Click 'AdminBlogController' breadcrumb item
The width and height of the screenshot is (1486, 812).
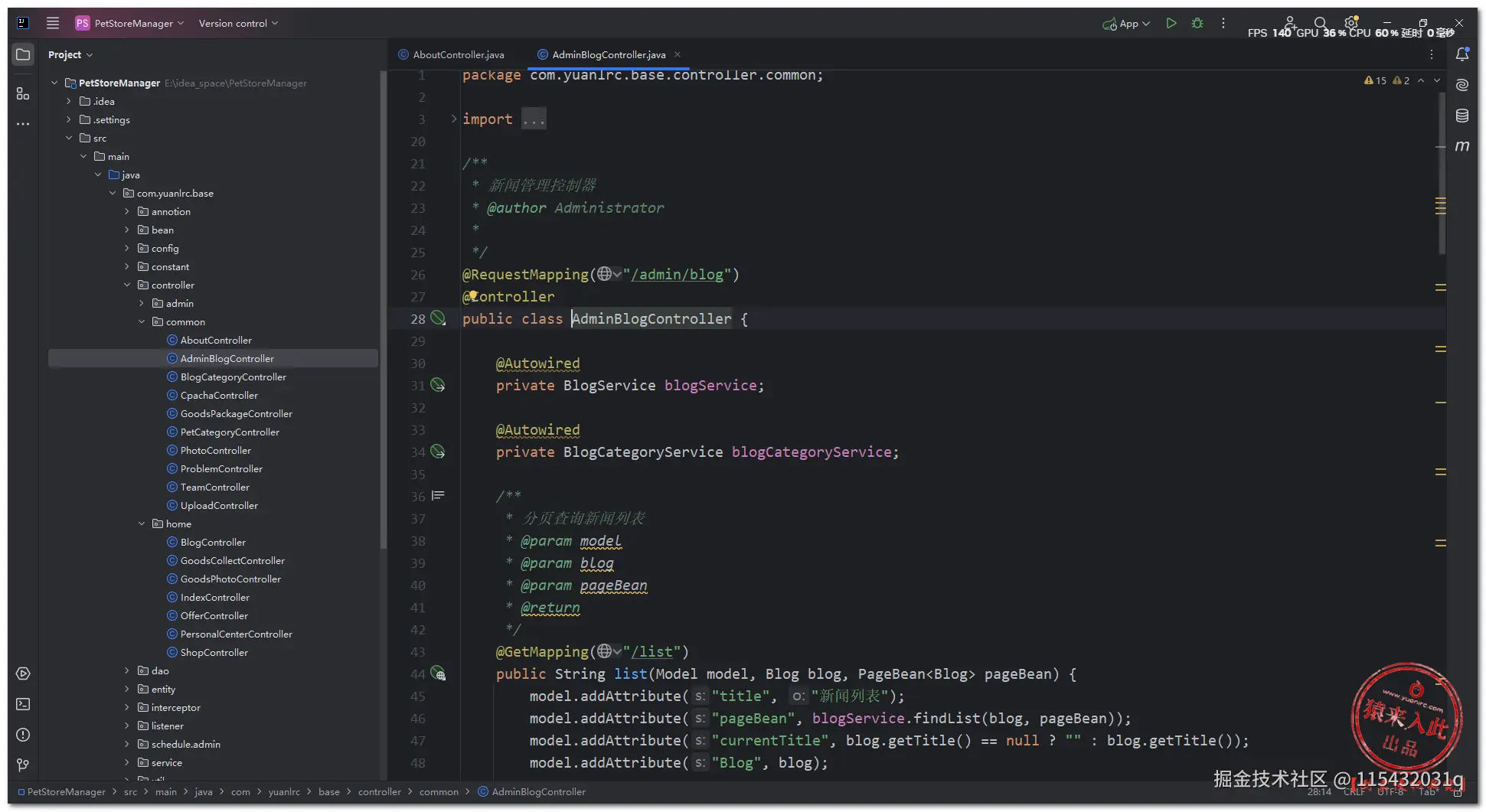click(532, 791)
